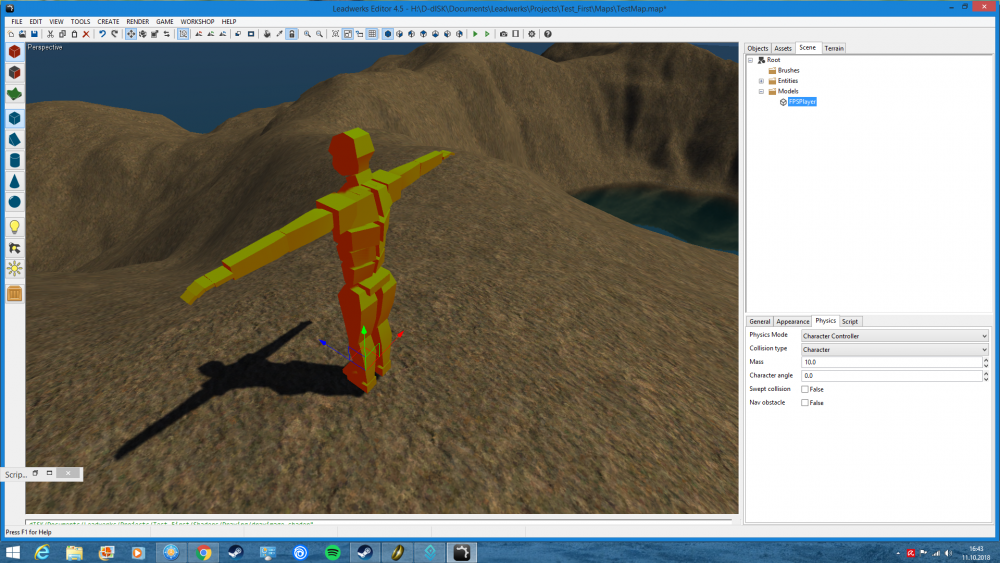Open Google Chrome from the taskbar
This screenshot has height=563, width=1000.
(203, 552)
